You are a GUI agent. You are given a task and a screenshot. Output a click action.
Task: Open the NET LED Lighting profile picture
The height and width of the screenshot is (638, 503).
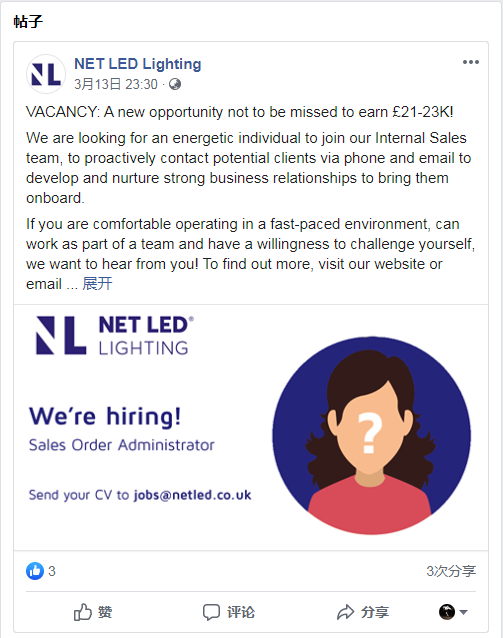pyautogui.click(x=46, y=74)
